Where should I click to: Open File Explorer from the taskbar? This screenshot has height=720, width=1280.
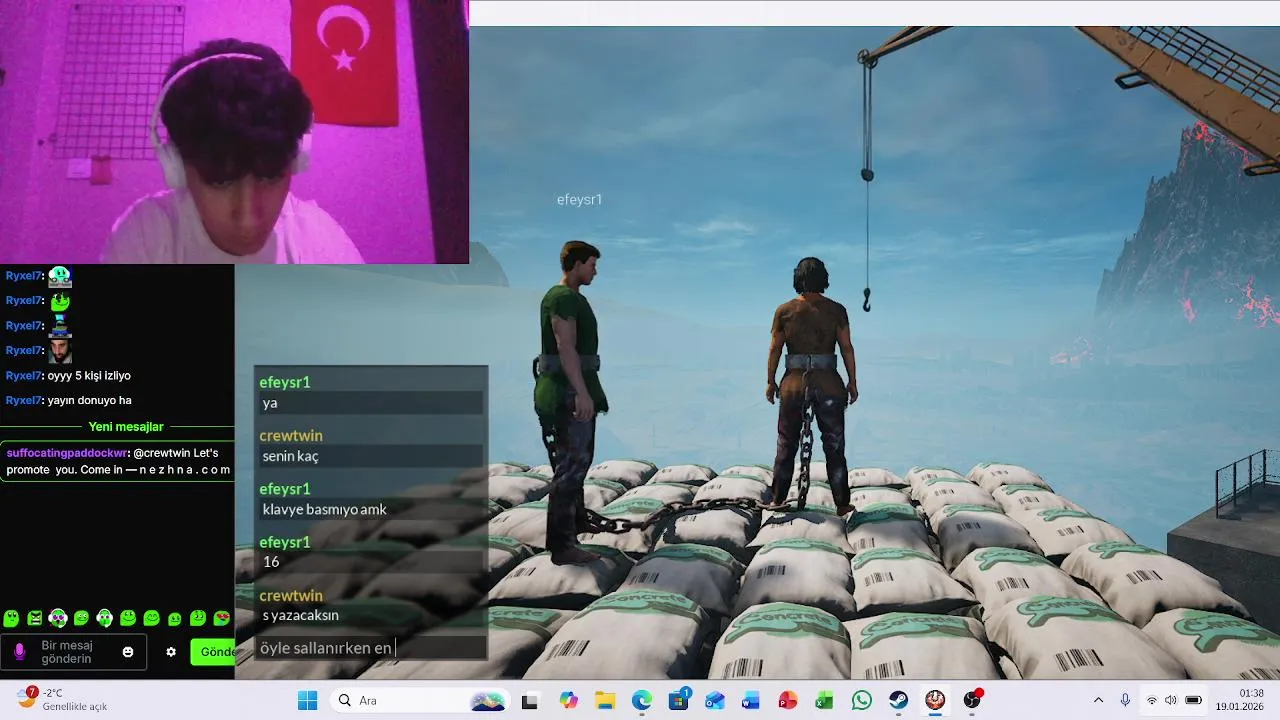tap(605, 700)
